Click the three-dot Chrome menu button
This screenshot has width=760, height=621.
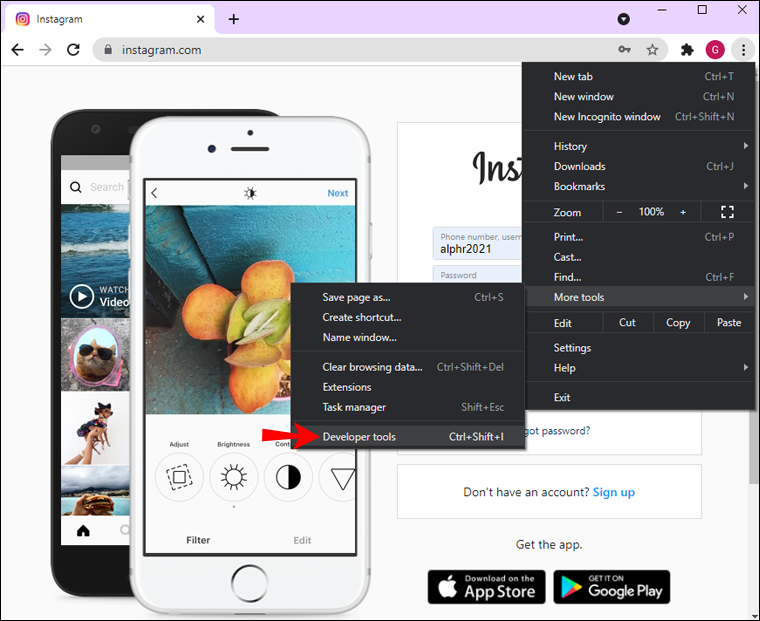pyautogui.click(x=743, y=49)
